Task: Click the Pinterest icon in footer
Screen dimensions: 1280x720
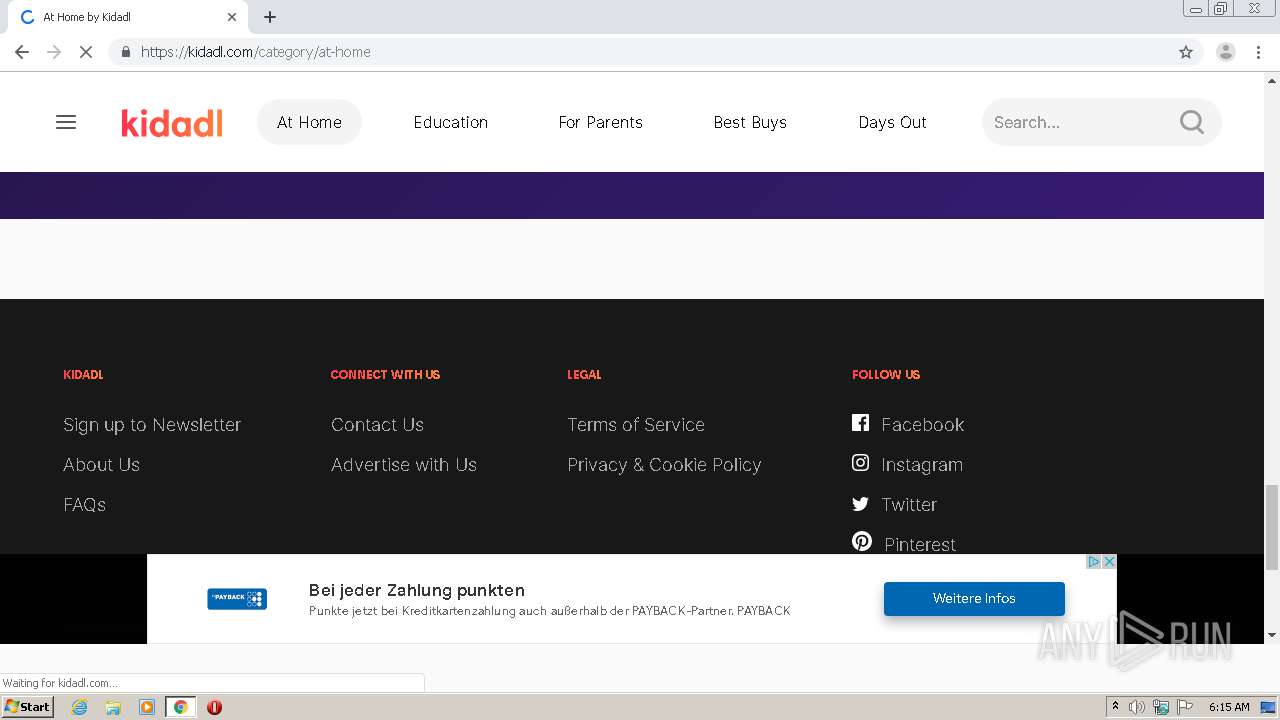Action: (x=862, y=542)
